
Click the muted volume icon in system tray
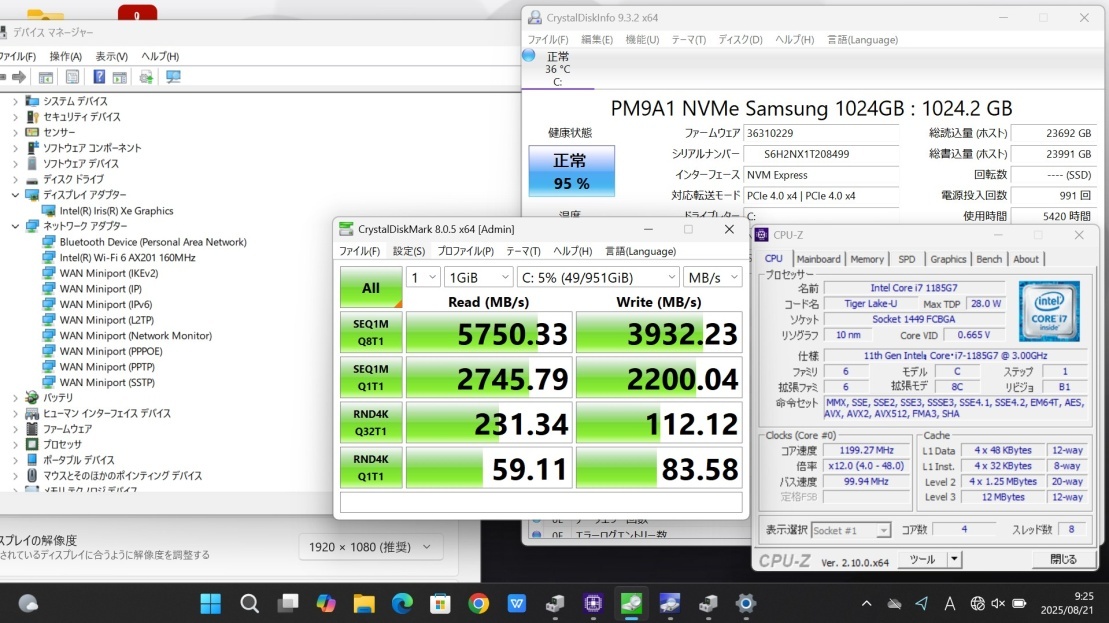pos(997,603)
